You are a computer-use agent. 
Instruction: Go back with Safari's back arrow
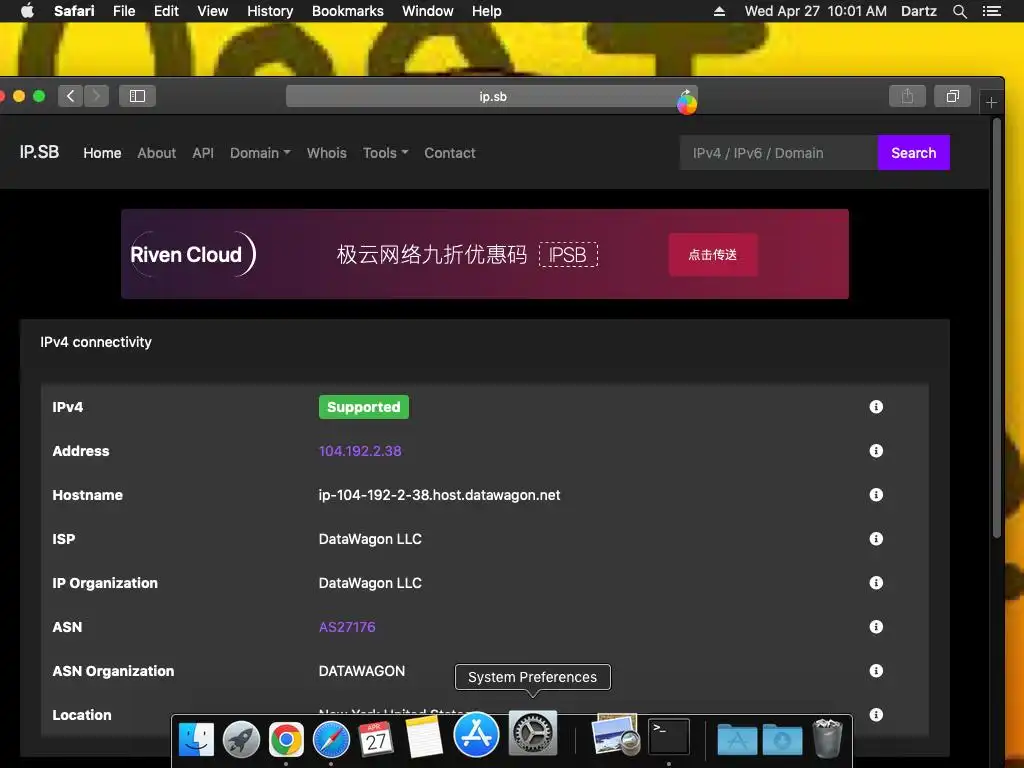coord(71,96)
